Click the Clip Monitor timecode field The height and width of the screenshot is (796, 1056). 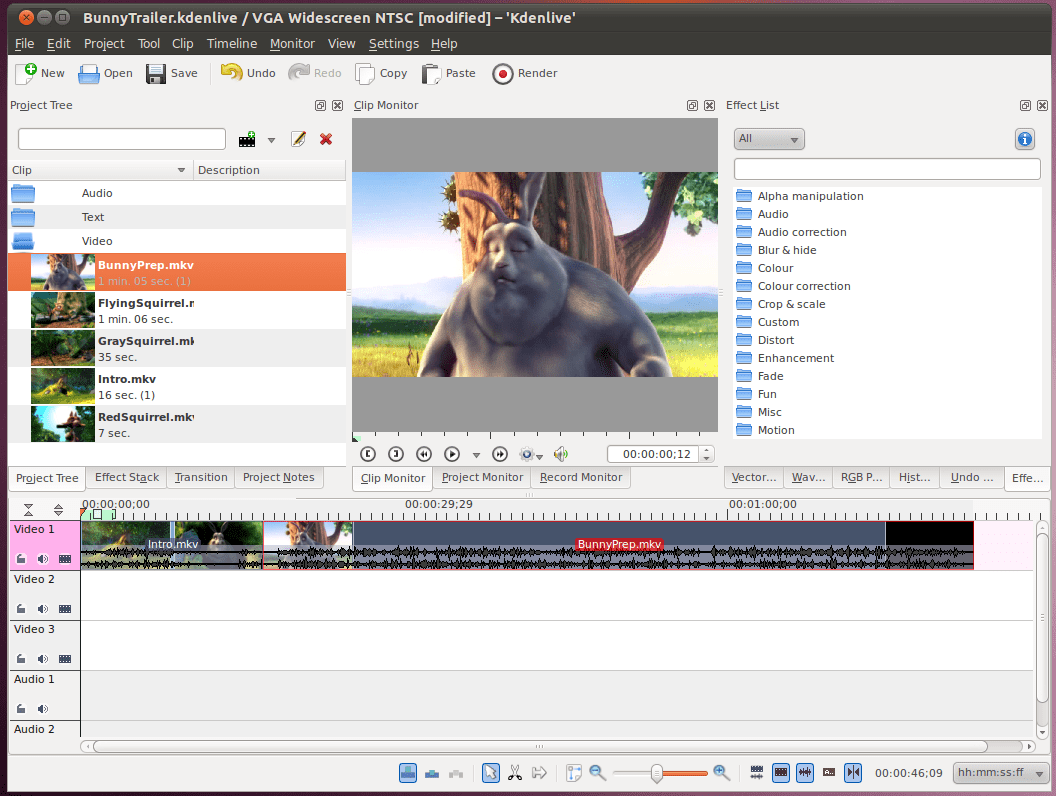[653, 454]
